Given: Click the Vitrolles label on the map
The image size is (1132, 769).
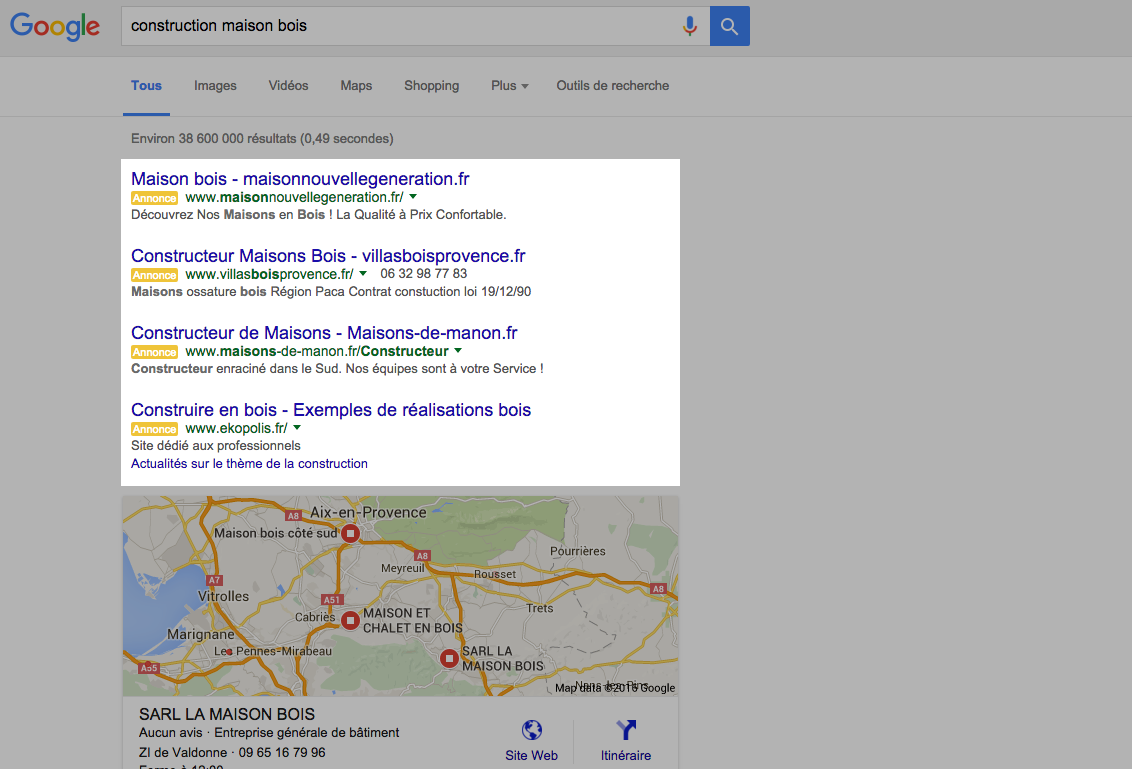Looking at the screenshot, I should (x=223, y=596).
